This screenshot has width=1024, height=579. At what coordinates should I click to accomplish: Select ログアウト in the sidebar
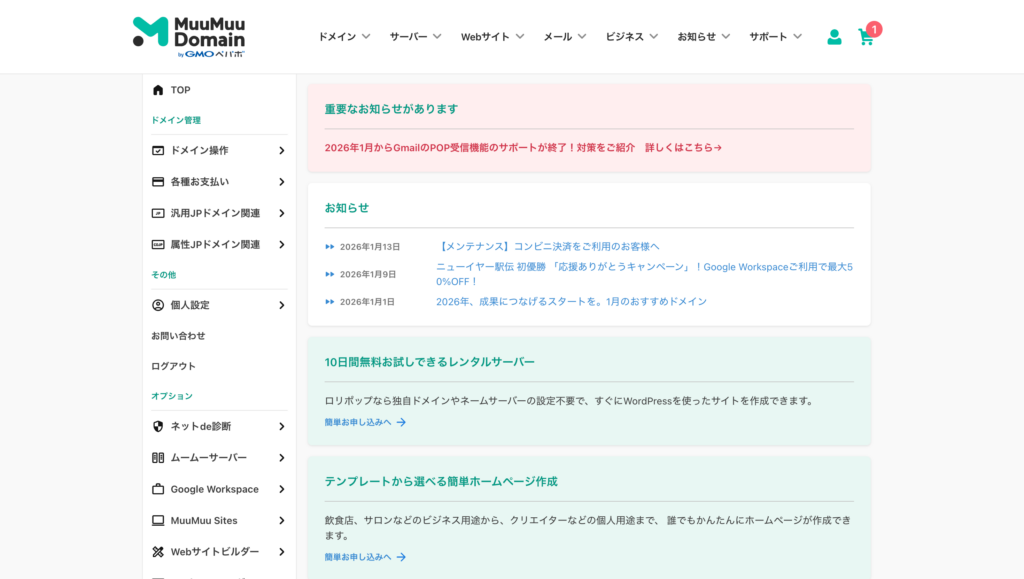[x=173, y=366]
